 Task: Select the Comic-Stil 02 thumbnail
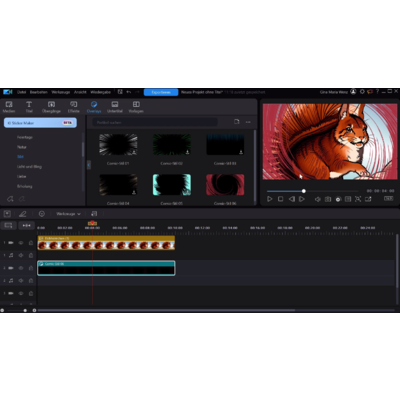[172, 145]
